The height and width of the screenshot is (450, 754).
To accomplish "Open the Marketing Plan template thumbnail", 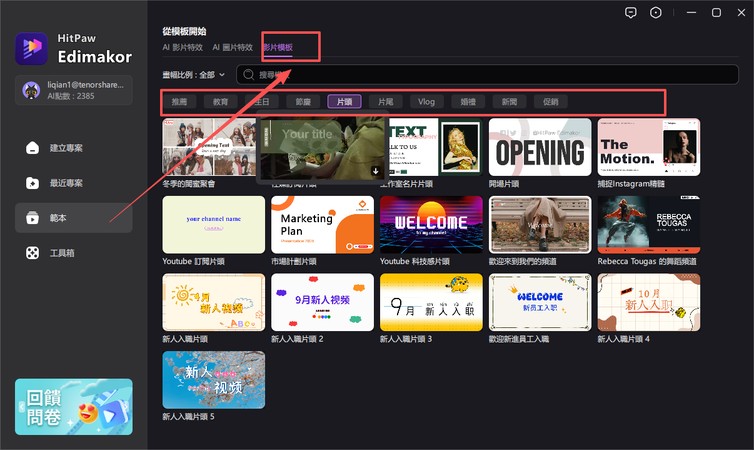I will tap(322, 225).
